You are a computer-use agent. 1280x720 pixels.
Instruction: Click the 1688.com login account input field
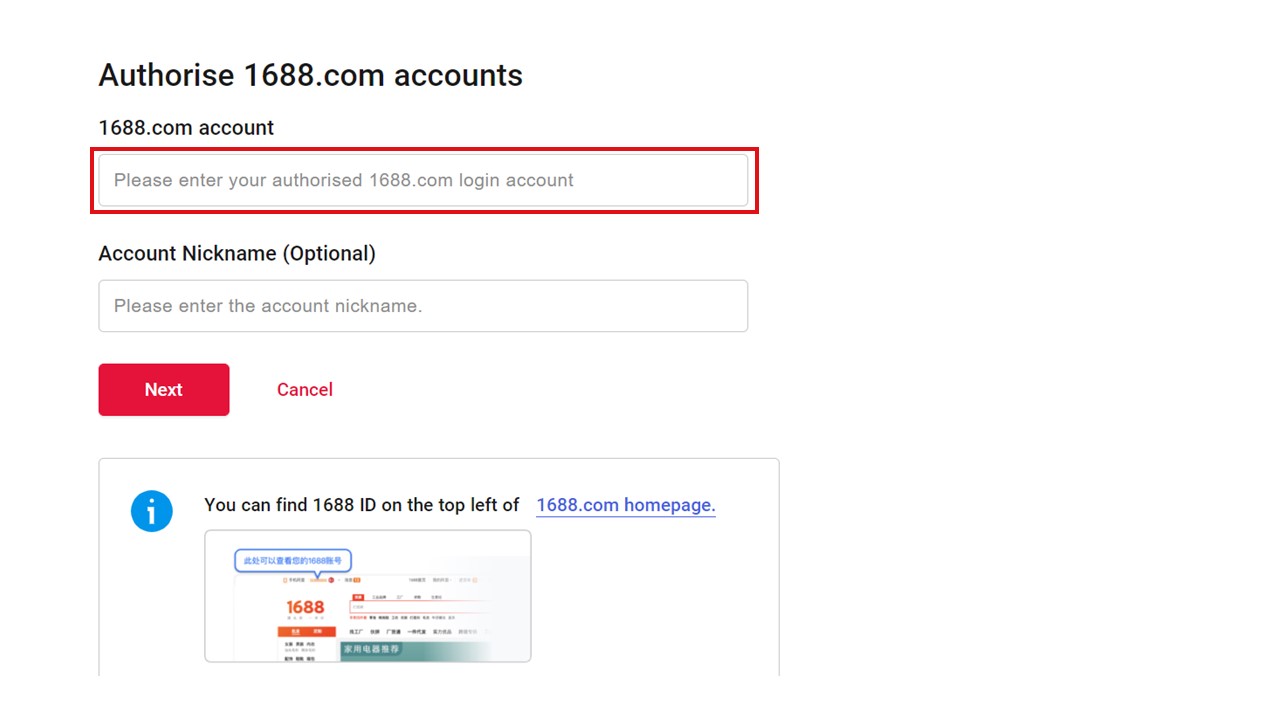[x=423, y=181]
